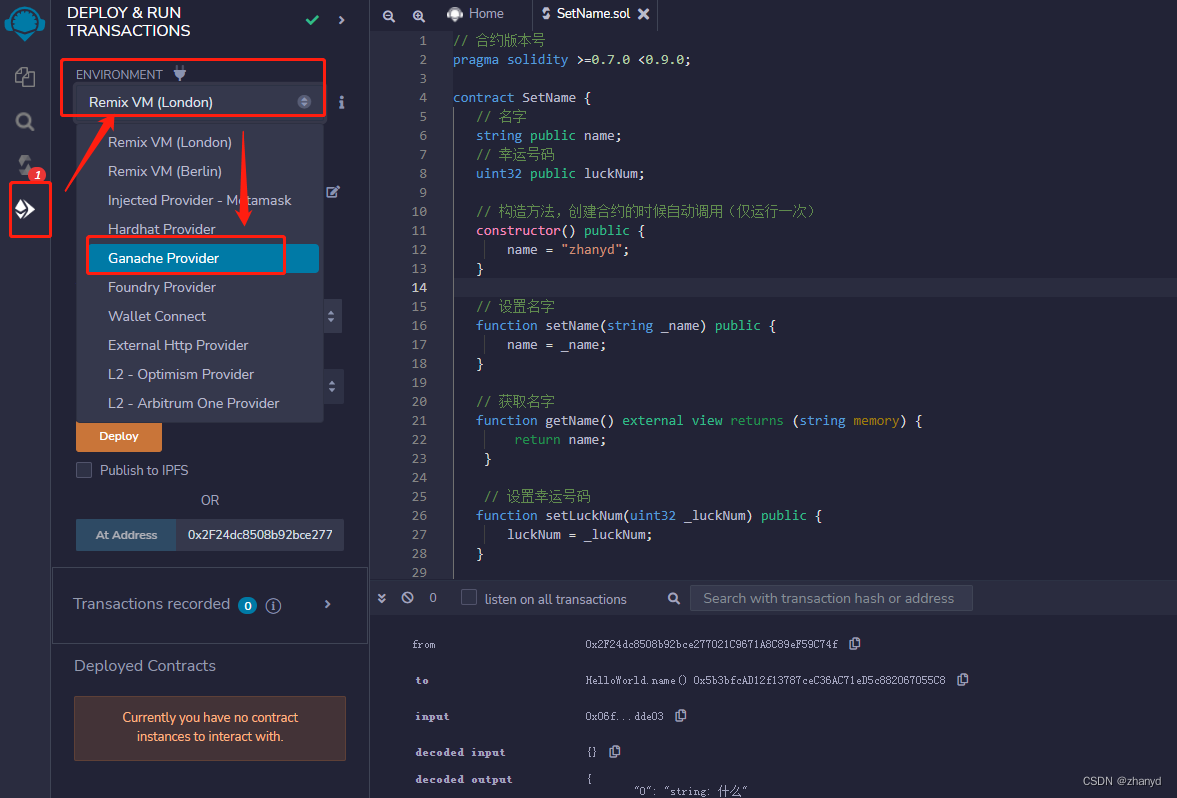Click the 'contract SetName {' code line
This screenshot has width=1177, height=798.
(522, 98)
